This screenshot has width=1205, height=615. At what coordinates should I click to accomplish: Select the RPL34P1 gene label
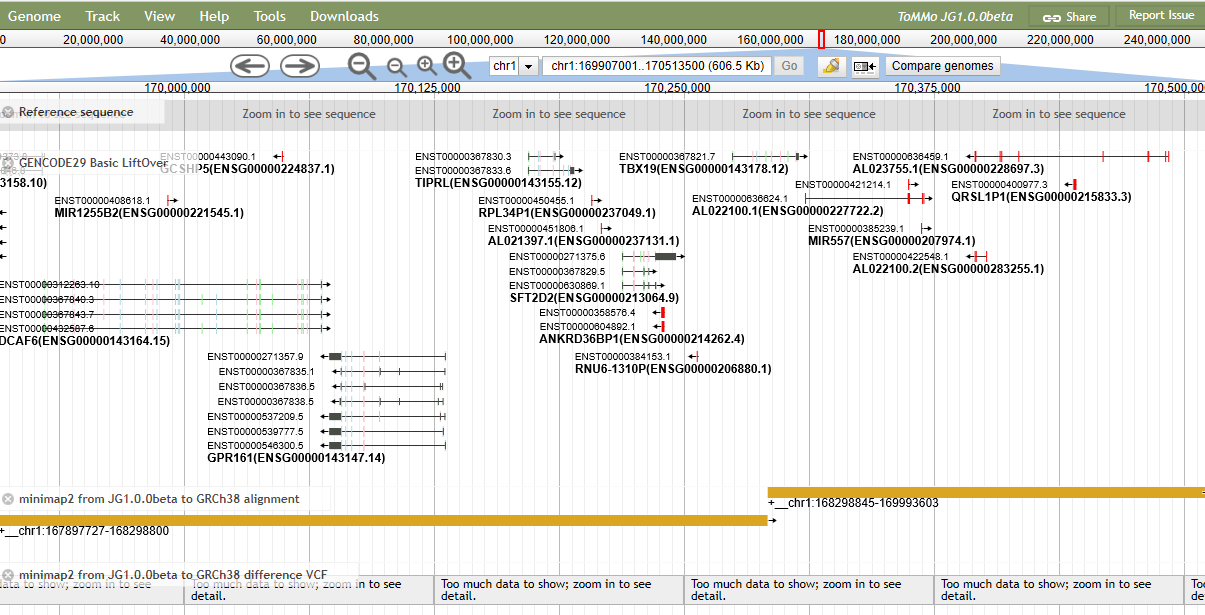coord(567,213)
